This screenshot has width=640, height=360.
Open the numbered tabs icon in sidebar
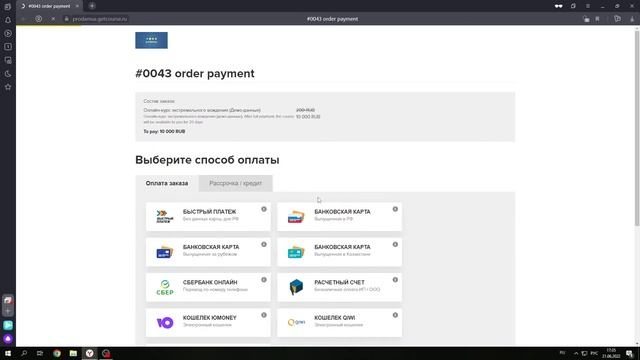pyautogui.click(x=8, y=47)
